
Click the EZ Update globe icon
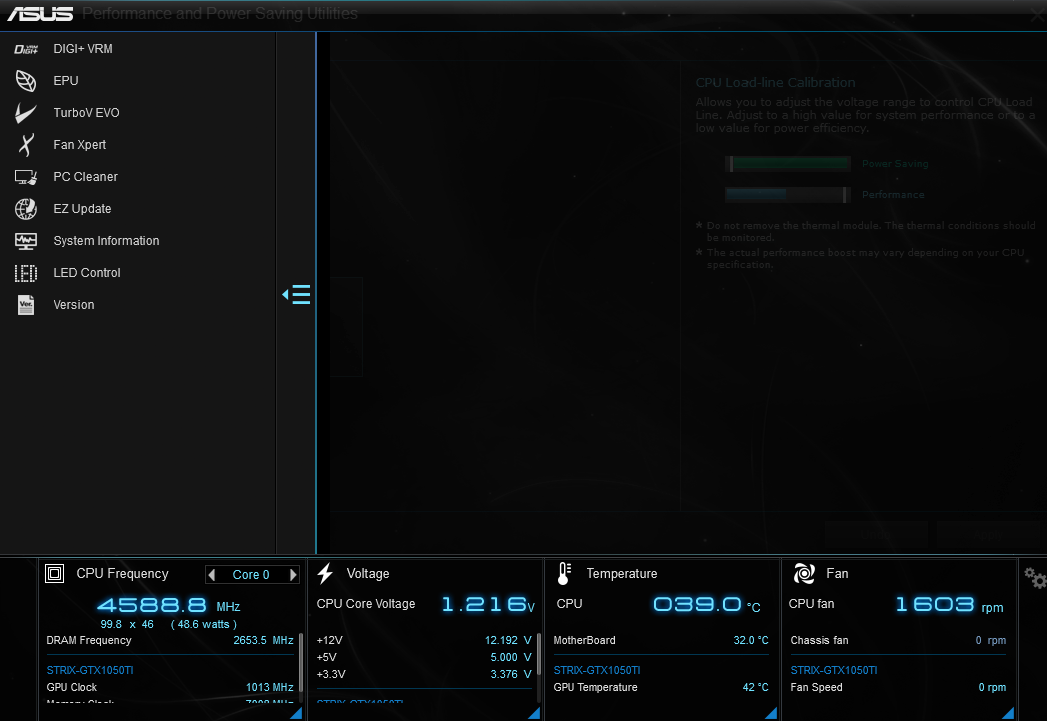pyautogui.click(x=26, y=209)
